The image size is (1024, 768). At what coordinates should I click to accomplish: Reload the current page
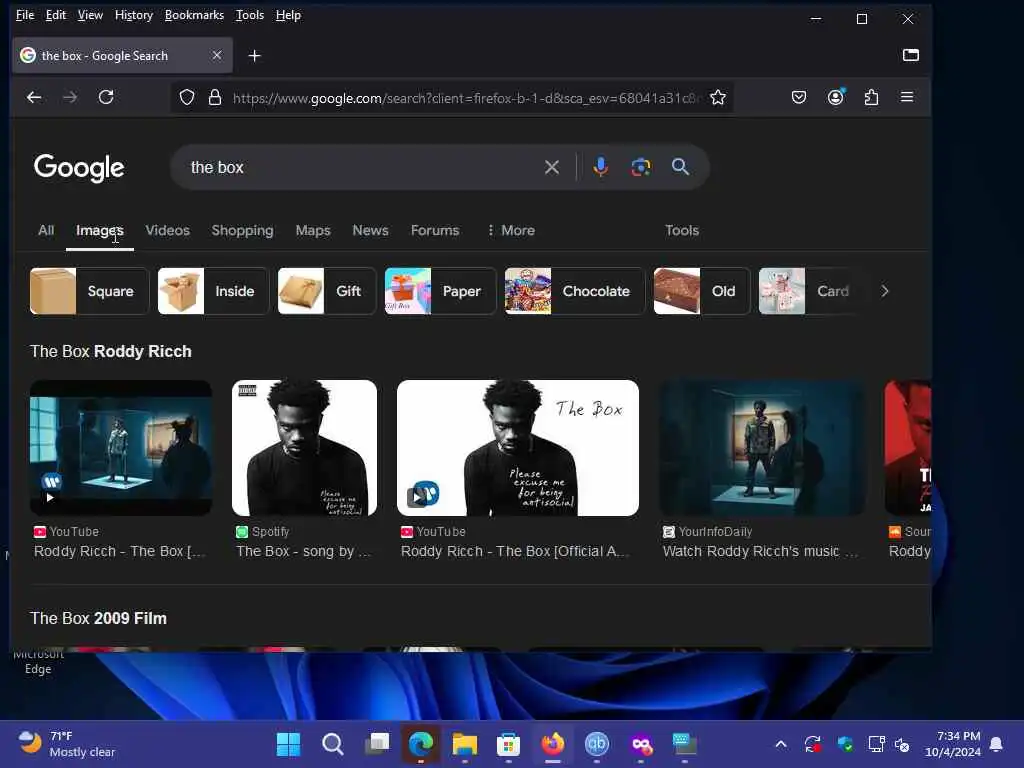point(106,97)
